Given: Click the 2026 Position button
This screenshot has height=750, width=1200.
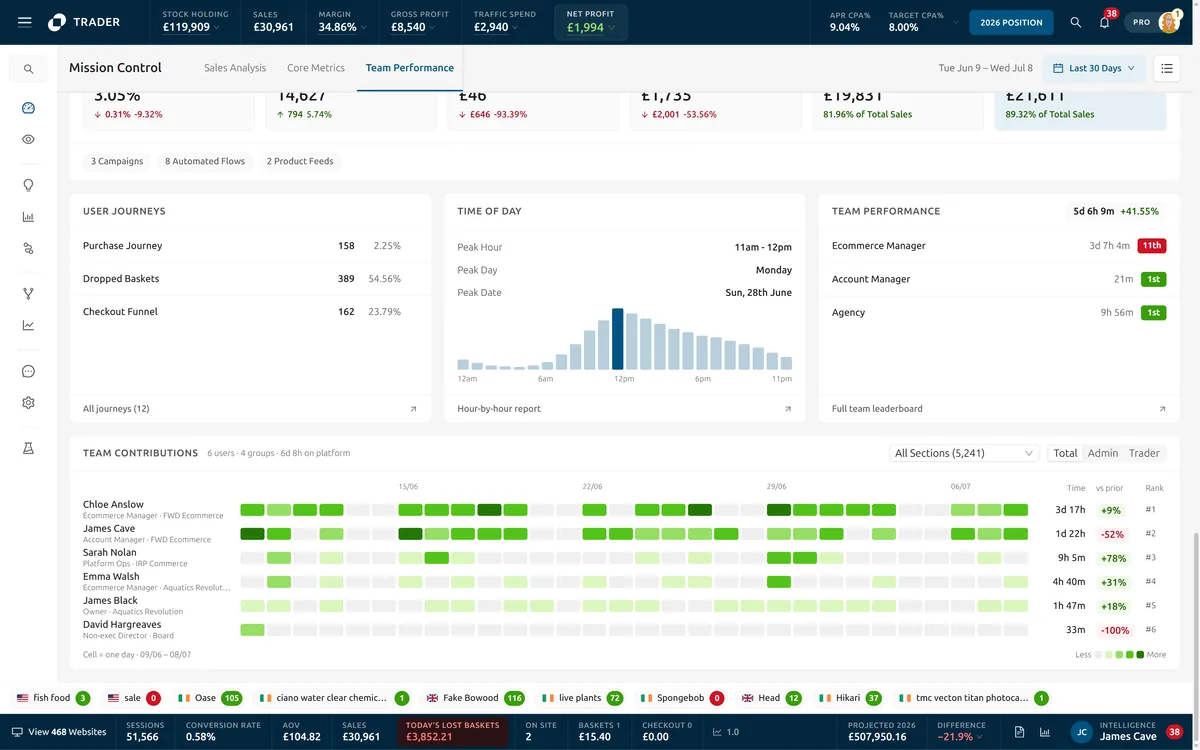Looking at the screenshot, I should (x=1011, y=22).
